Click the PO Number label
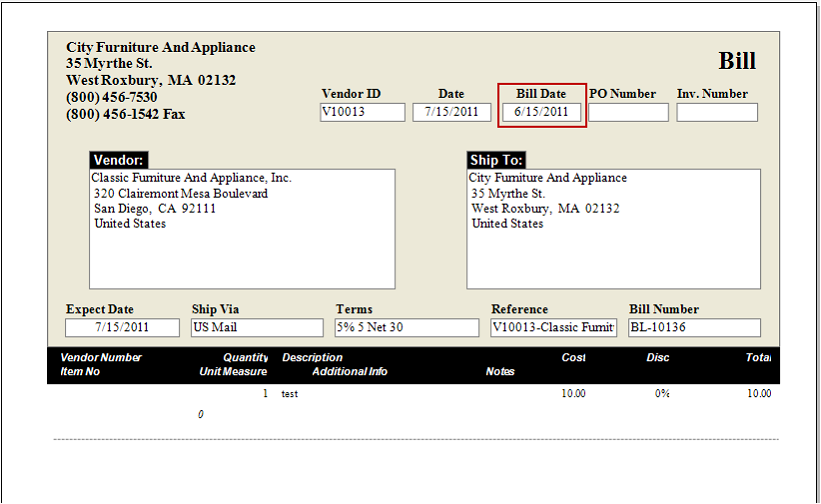Screen dimensions: 821x504 (x=622, y=94)
